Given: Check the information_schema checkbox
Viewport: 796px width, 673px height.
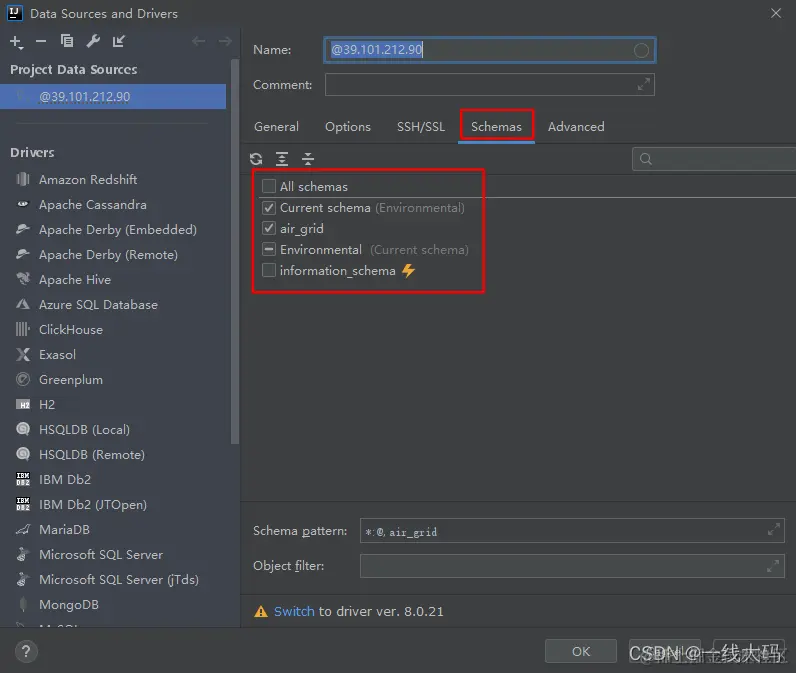Looking at the screenshot, I should pyautogui.click(x=269, y=271).
